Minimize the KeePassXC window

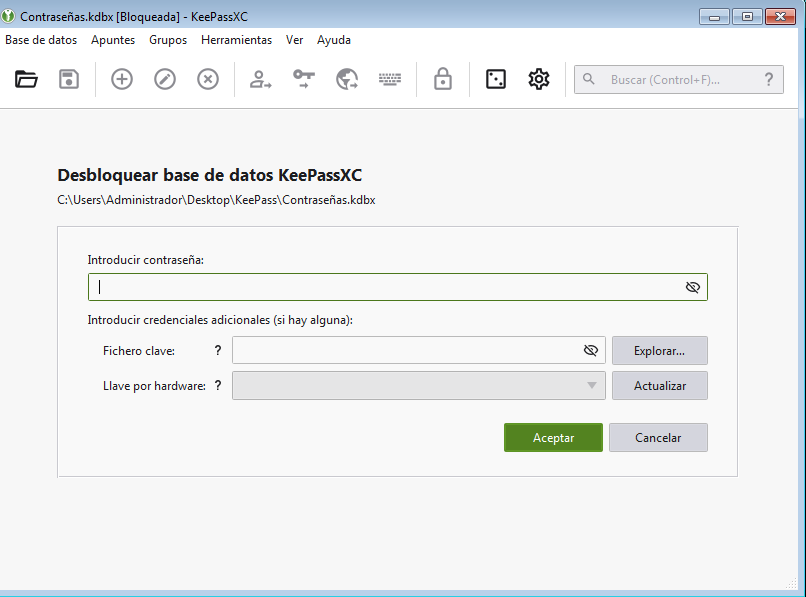coord(715,17)
